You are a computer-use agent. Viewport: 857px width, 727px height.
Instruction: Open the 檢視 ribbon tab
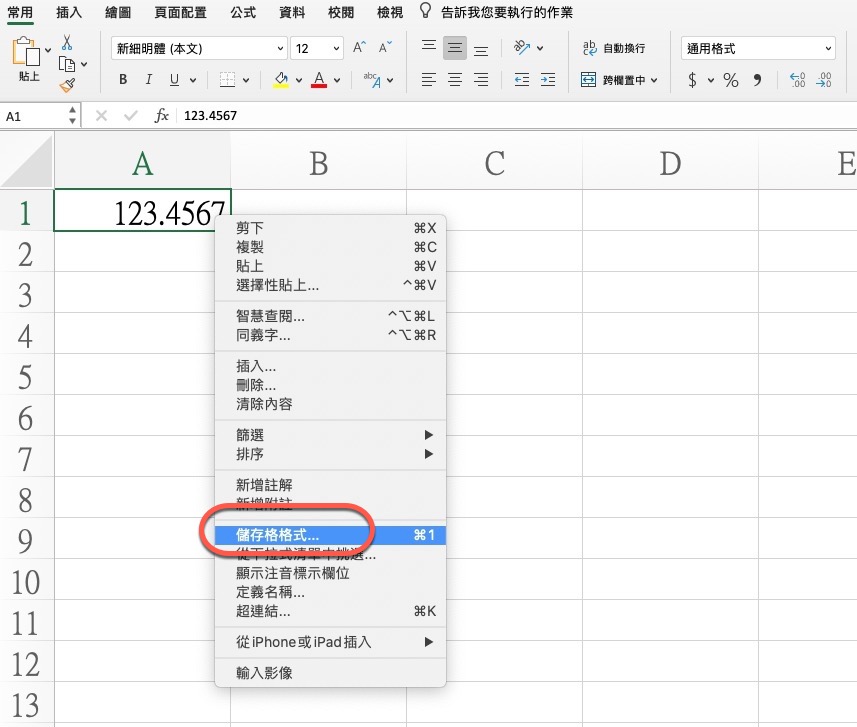[390, 12]
